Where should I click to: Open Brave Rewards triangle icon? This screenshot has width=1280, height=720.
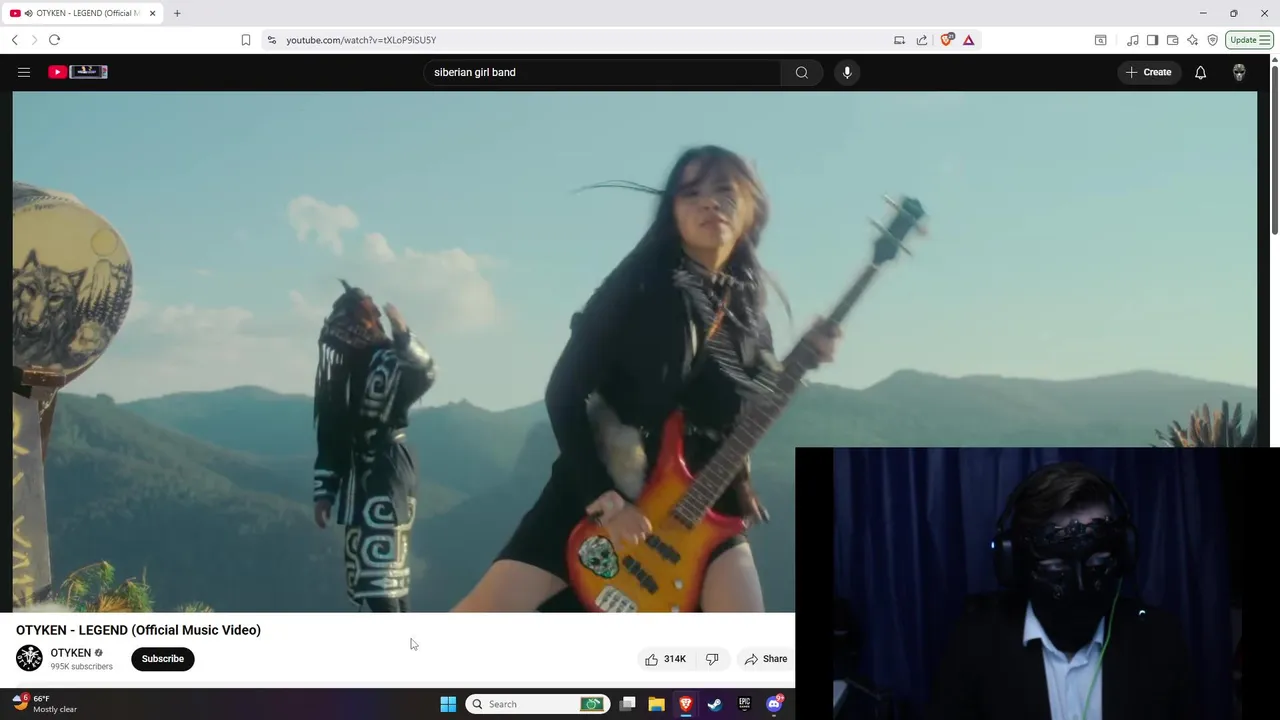coord(968,40)
